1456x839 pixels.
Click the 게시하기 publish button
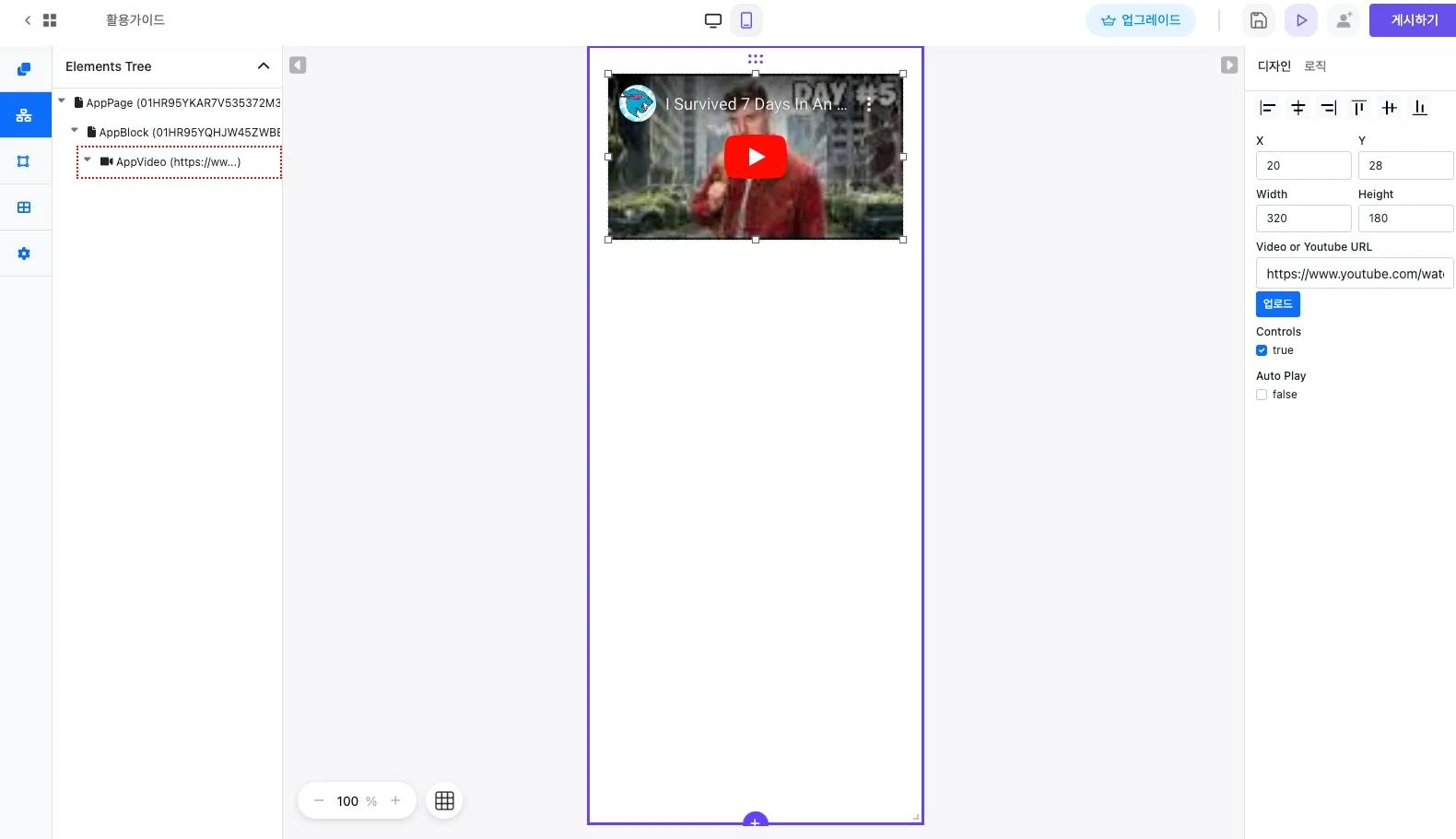click(x=1413, y=20)
